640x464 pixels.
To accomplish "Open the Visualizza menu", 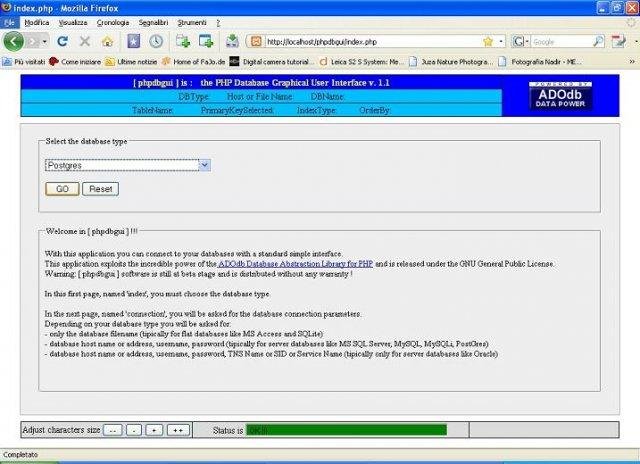I will [73, 23].
